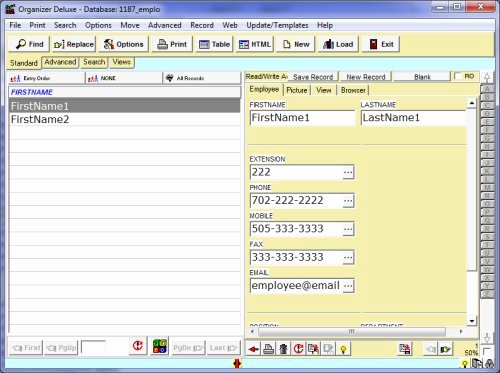The width and height of the screenshot is (500, 373).
Task: Click the ellipsis button next to FAX
Action: point(348,258)
